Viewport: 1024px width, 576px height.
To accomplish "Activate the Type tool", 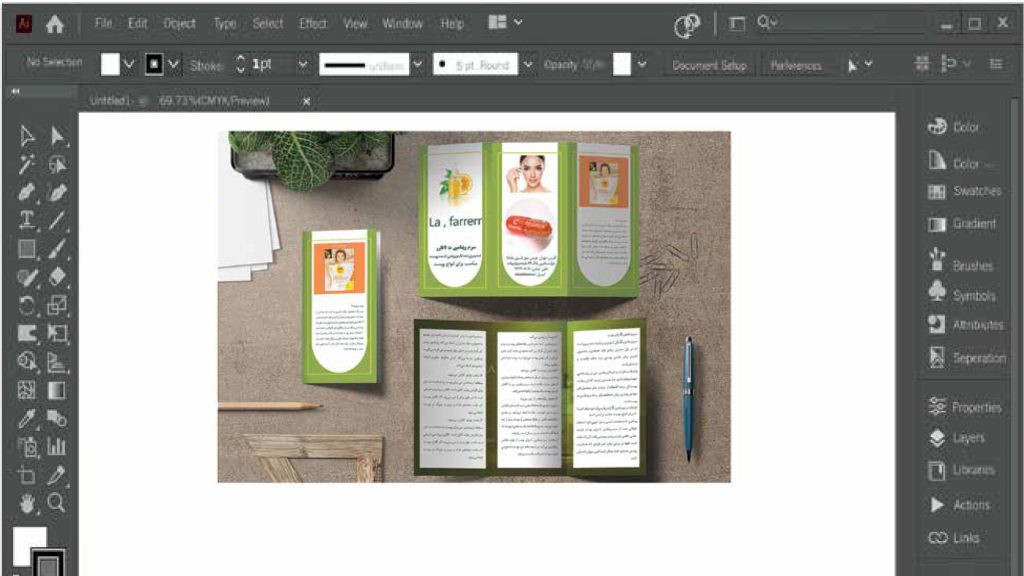I will click(27, 220).
